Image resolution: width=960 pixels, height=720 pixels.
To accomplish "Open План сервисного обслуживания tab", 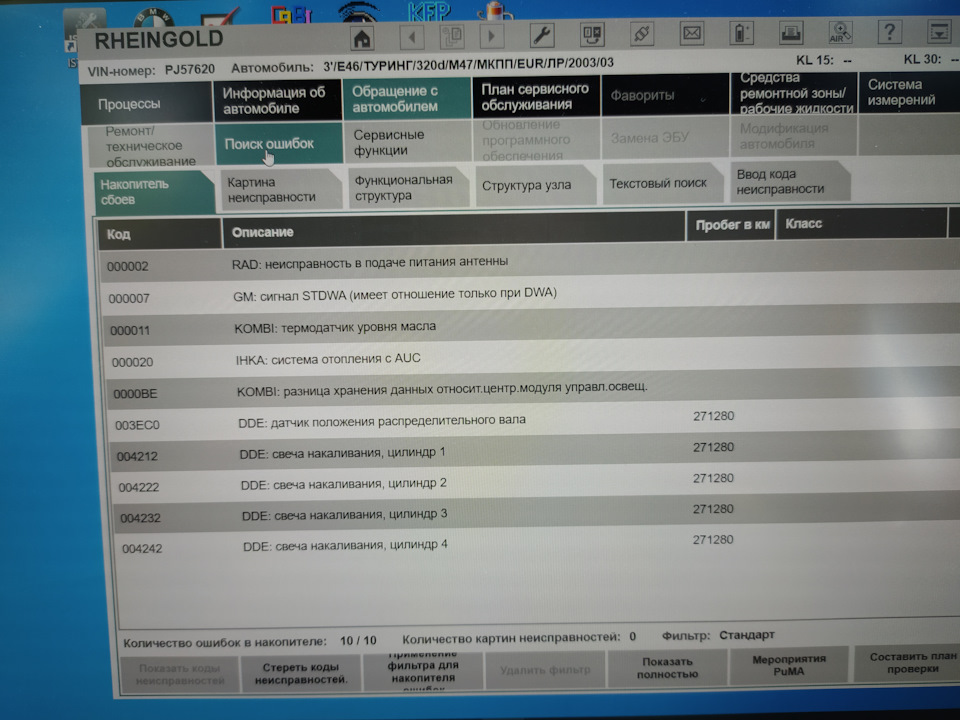I will click(536, 96).
